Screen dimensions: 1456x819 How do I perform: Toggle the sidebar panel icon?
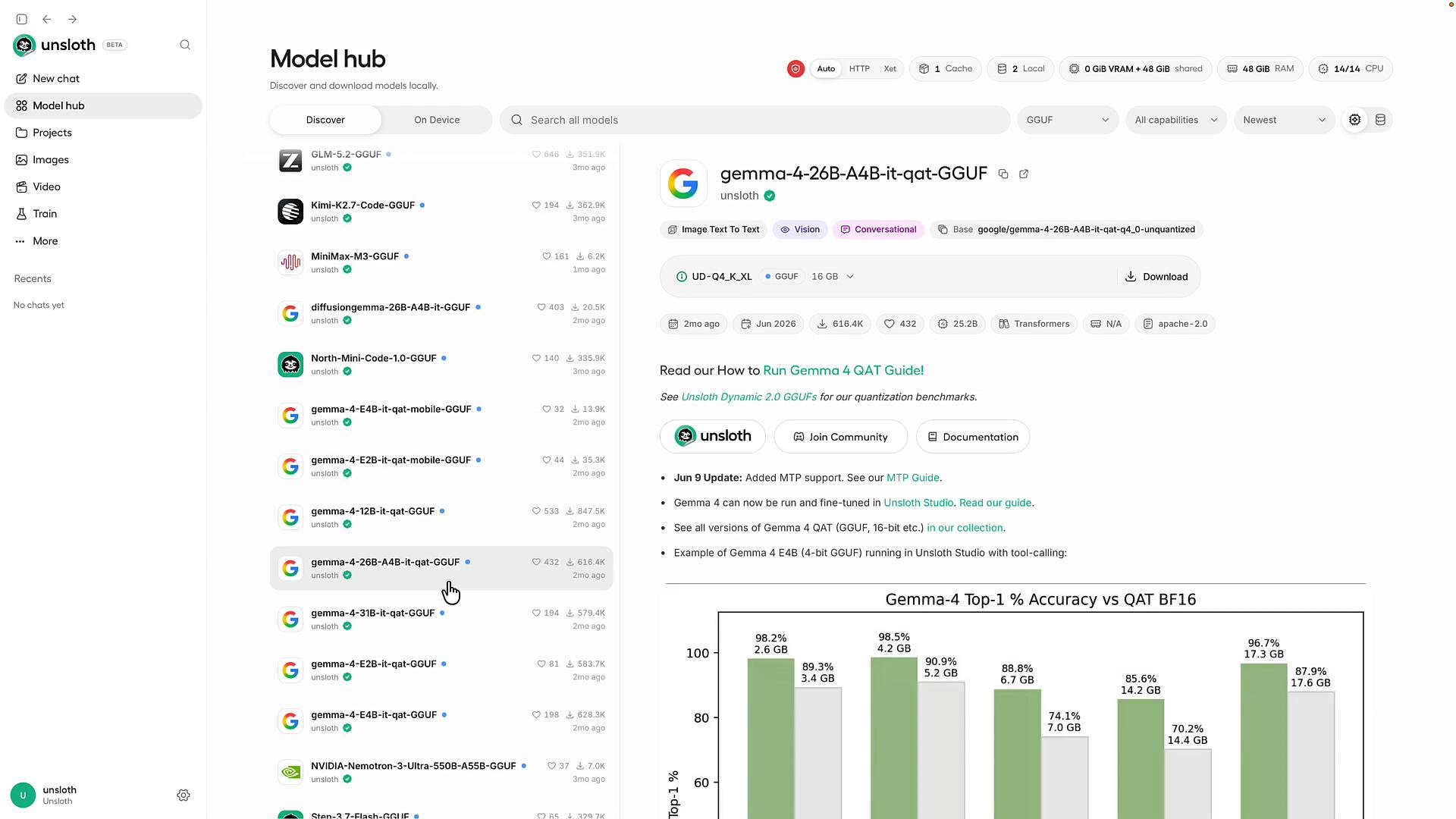21,19
